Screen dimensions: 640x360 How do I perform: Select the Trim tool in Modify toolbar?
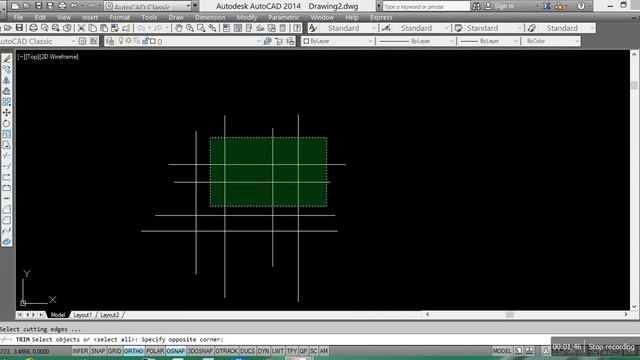point(7,156)
